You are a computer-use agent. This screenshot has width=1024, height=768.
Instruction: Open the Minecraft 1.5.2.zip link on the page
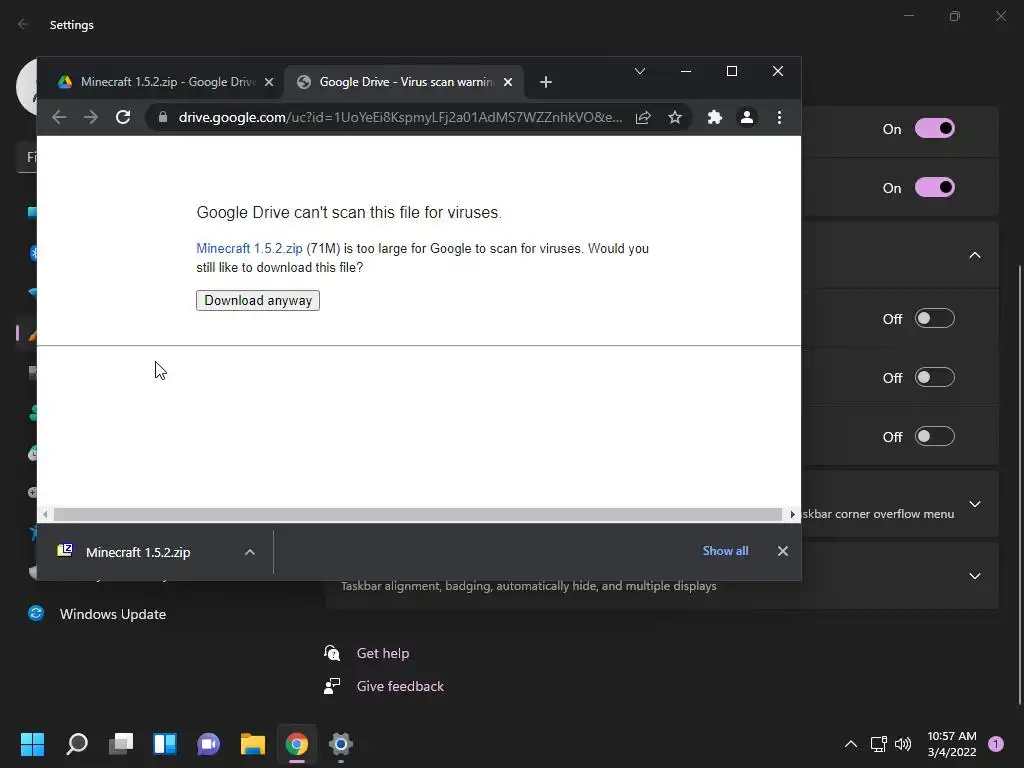point(249,249)
